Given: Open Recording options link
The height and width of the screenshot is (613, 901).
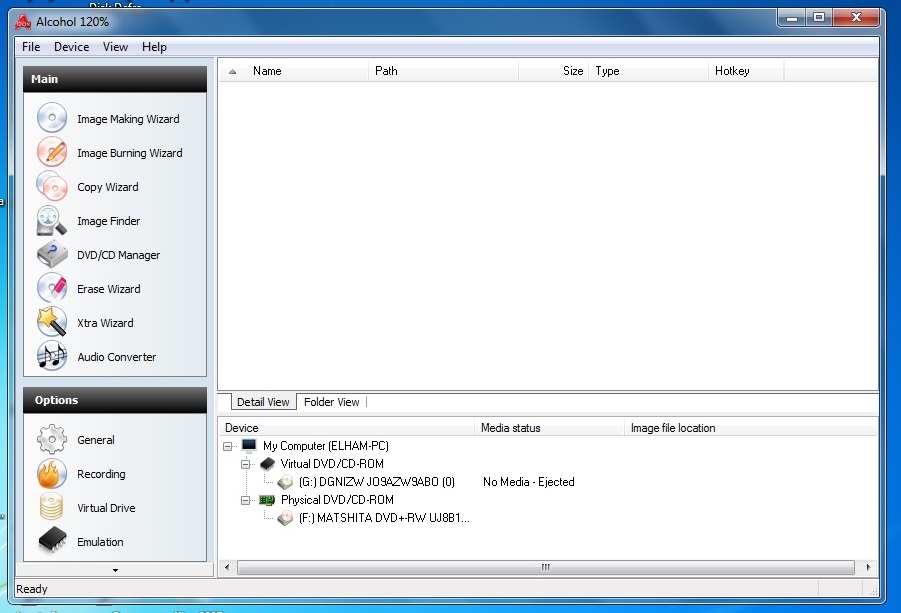Looking at the screenshot, I should pyautogui.click(x=101, y=473).
